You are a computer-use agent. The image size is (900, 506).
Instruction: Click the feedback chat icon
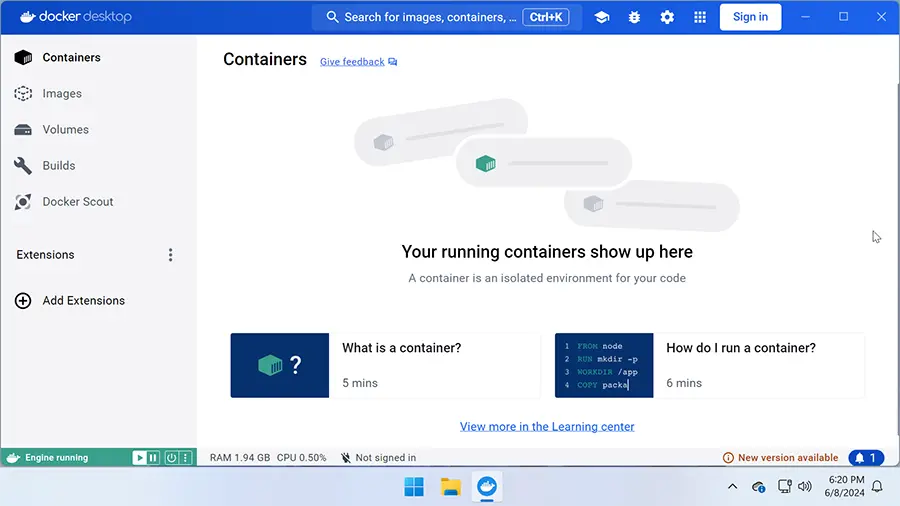click(393, 62)
